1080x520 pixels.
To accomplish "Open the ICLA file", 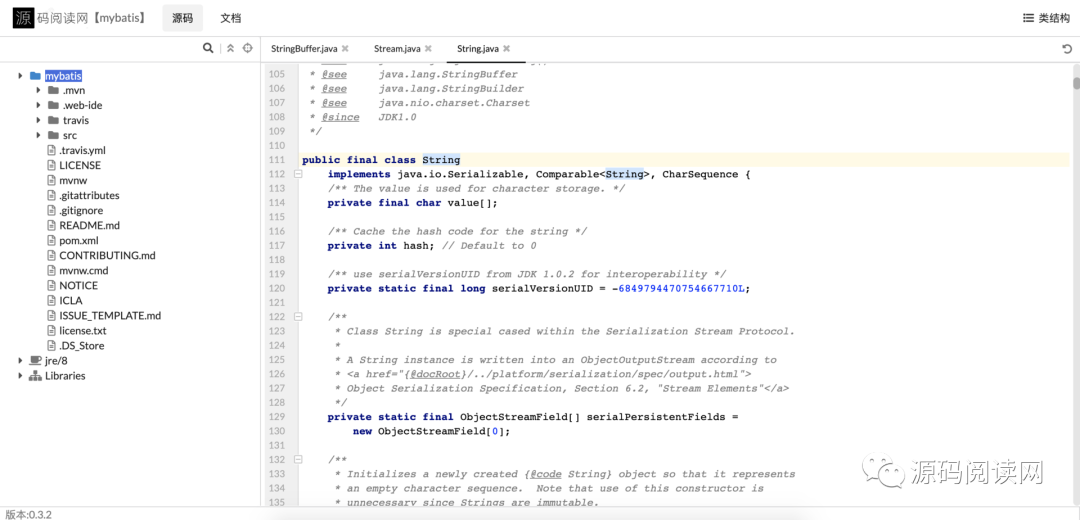I will (71, 301).
